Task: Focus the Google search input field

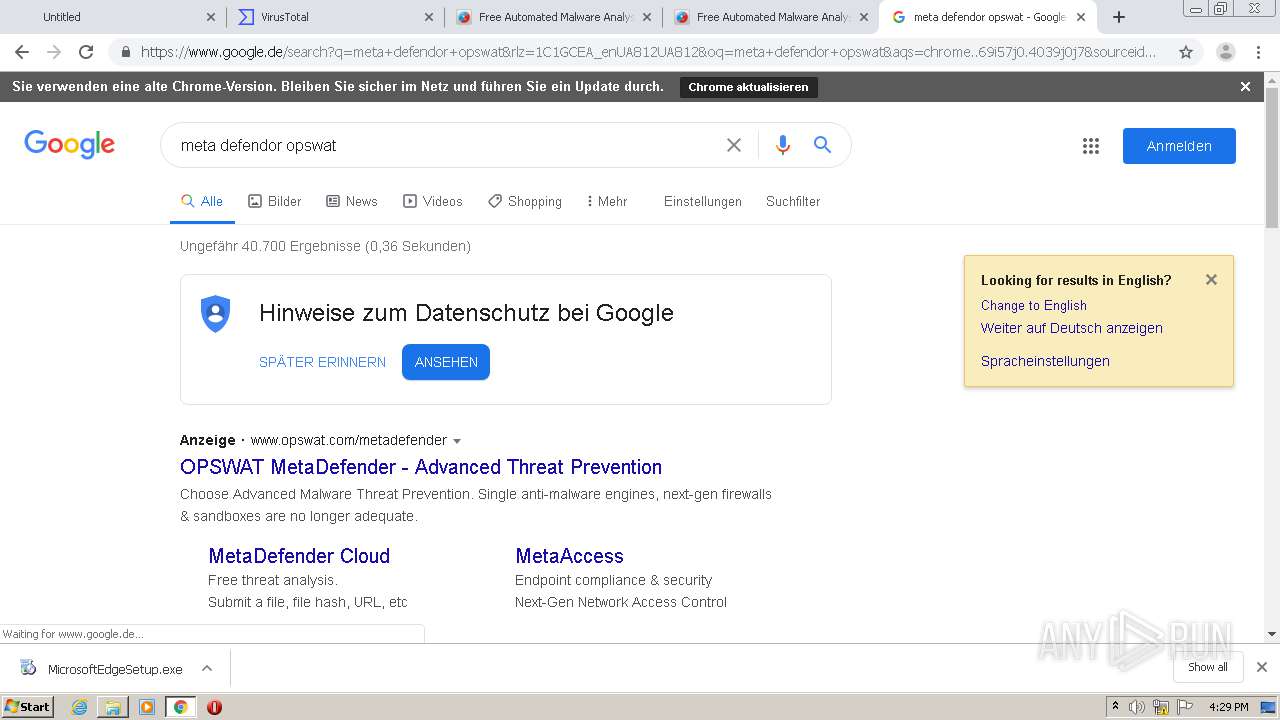Action: [445, 145]
